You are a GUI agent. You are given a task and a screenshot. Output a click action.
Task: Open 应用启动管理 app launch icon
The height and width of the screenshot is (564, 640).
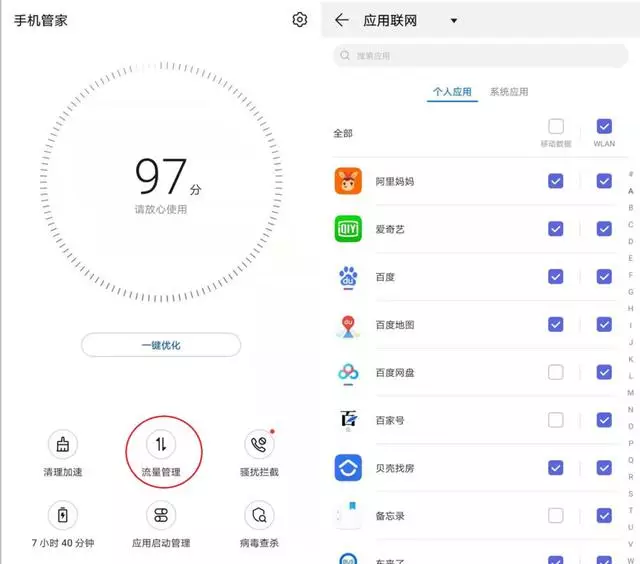click(161, 515)
